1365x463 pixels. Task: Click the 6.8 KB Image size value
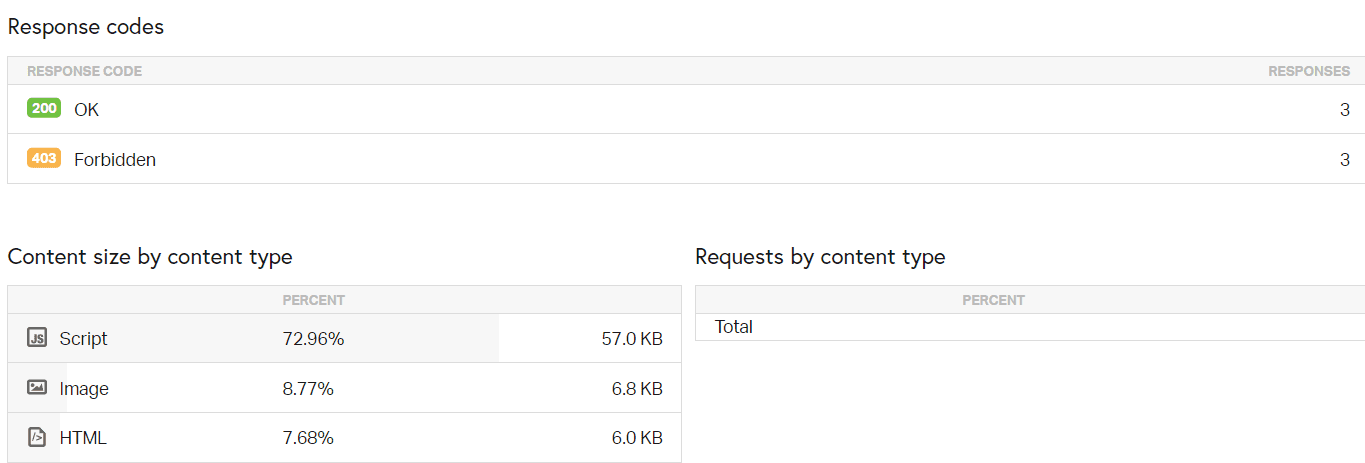click(x=636, y=389)
